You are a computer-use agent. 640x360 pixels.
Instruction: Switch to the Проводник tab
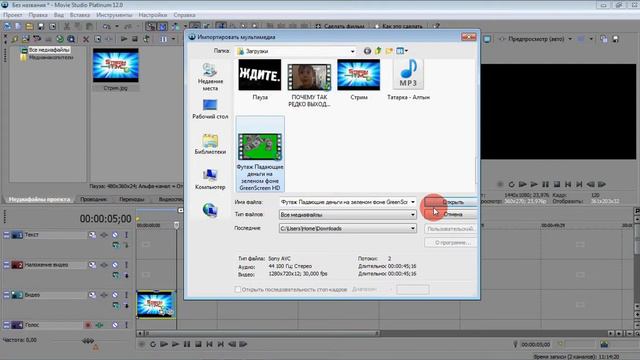click(x=93, y=199)
